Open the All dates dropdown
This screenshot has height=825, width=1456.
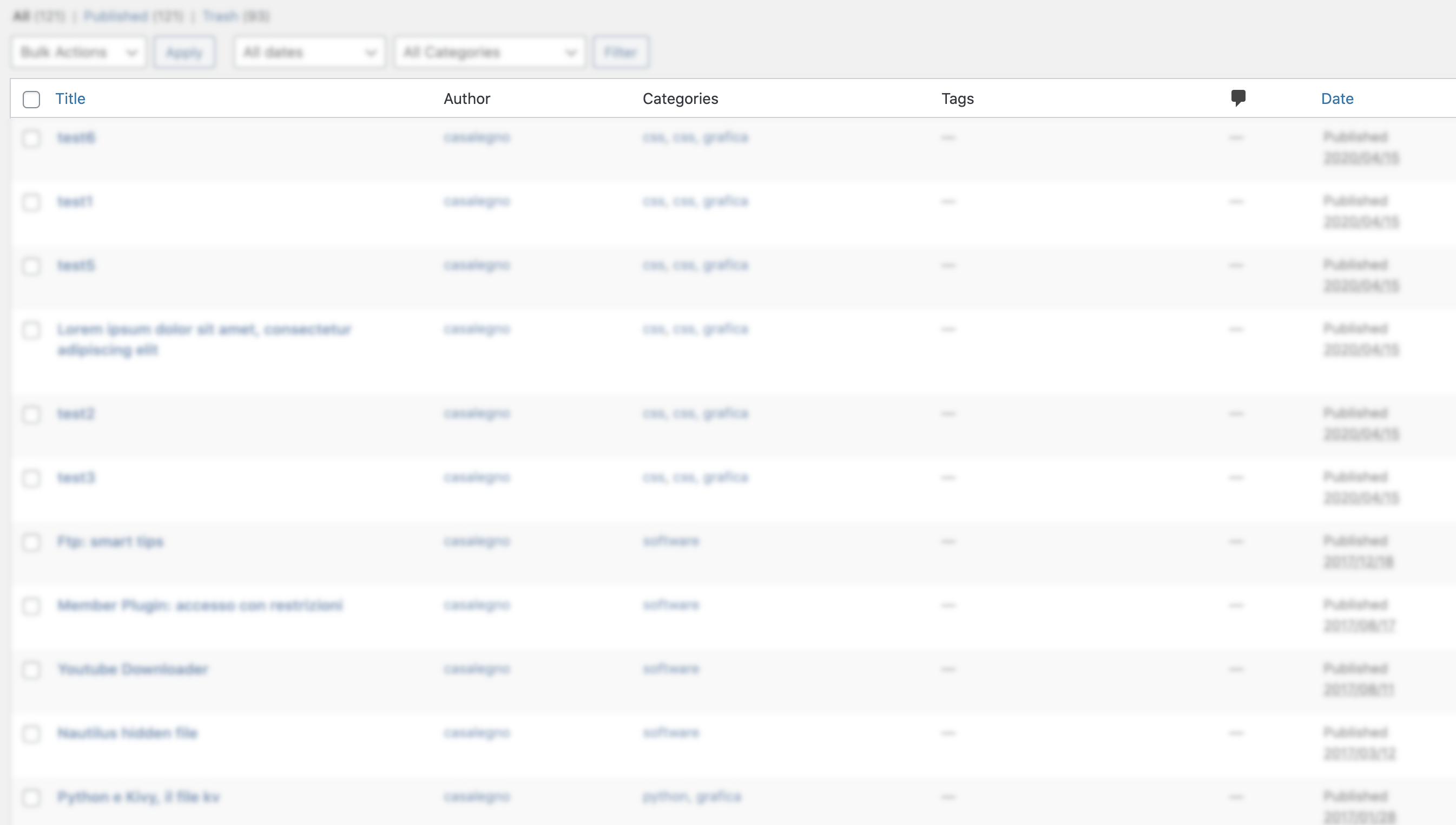coord(309,51)
